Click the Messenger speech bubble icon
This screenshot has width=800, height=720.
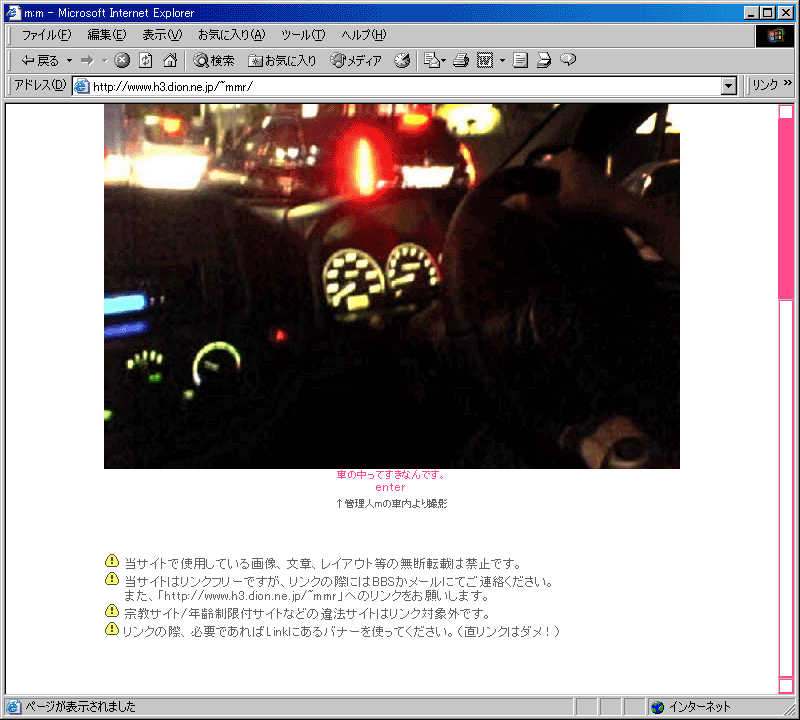[568, 60]
